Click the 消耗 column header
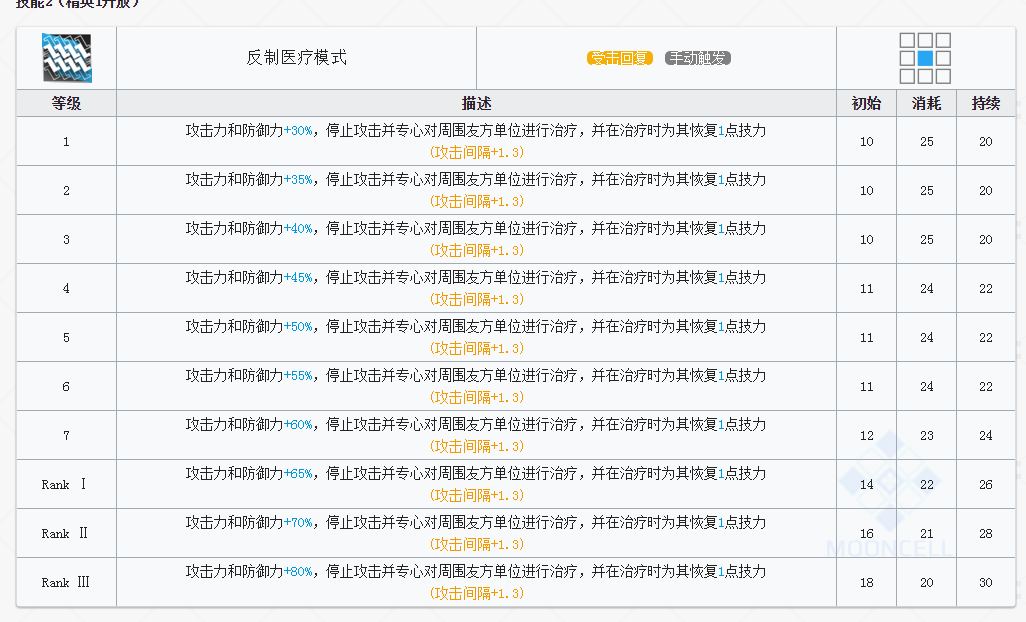1026x622 pixels. coord(926,103)
